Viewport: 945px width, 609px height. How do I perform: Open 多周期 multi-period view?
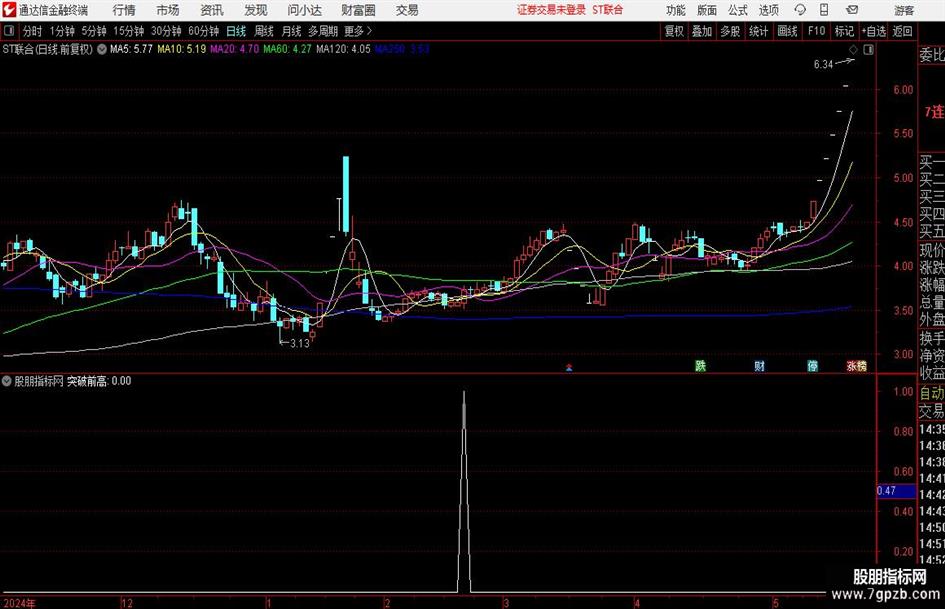(x=323, y=31)
